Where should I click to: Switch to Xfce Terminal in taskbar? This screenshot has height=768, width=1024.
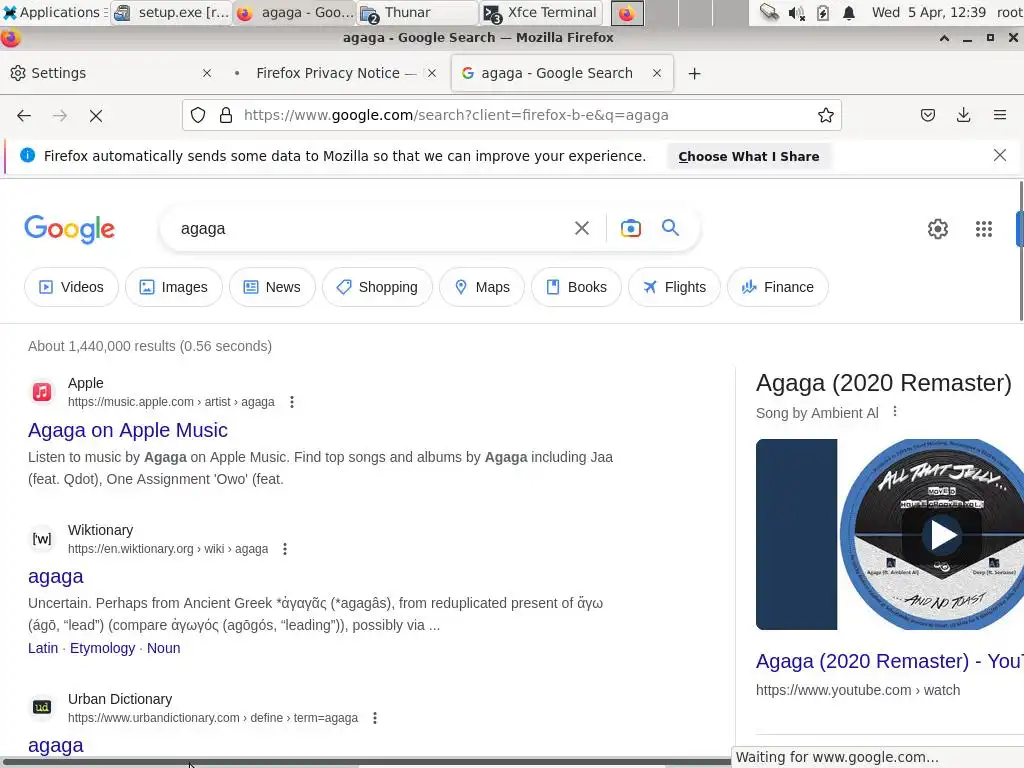pyautogui.click(x=541, y=13)
